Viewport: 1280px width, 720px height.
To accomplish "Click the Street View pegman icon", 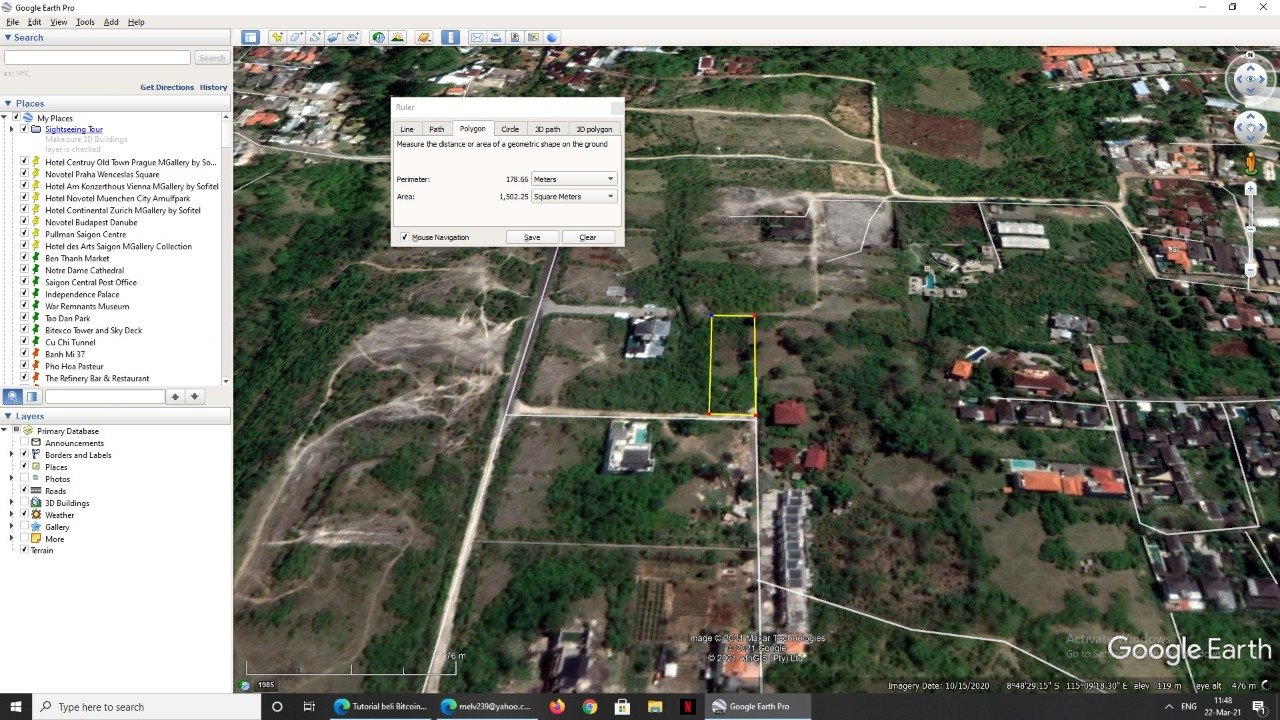I will click(x=1251, y=164).
